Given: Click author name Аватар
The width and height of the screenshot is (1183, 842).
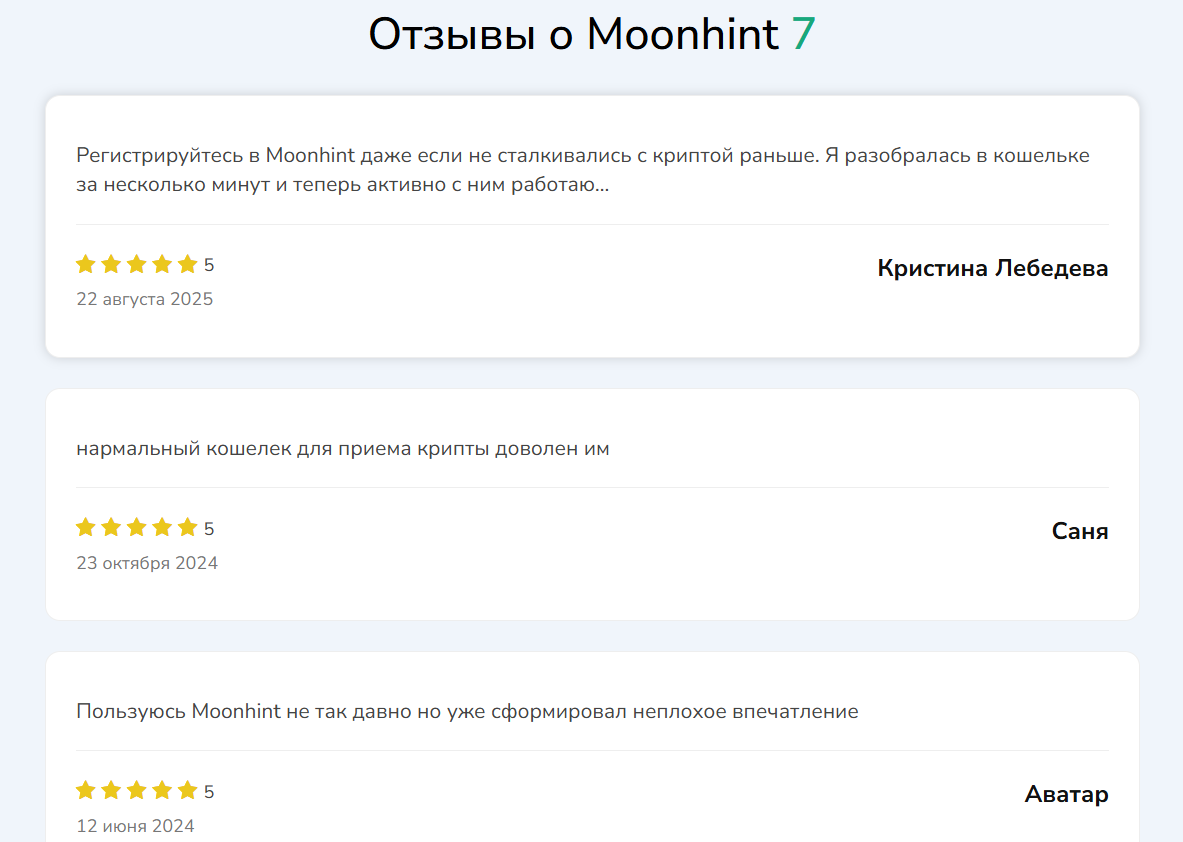Looking at the screenshot, I should pos(1066,794).
